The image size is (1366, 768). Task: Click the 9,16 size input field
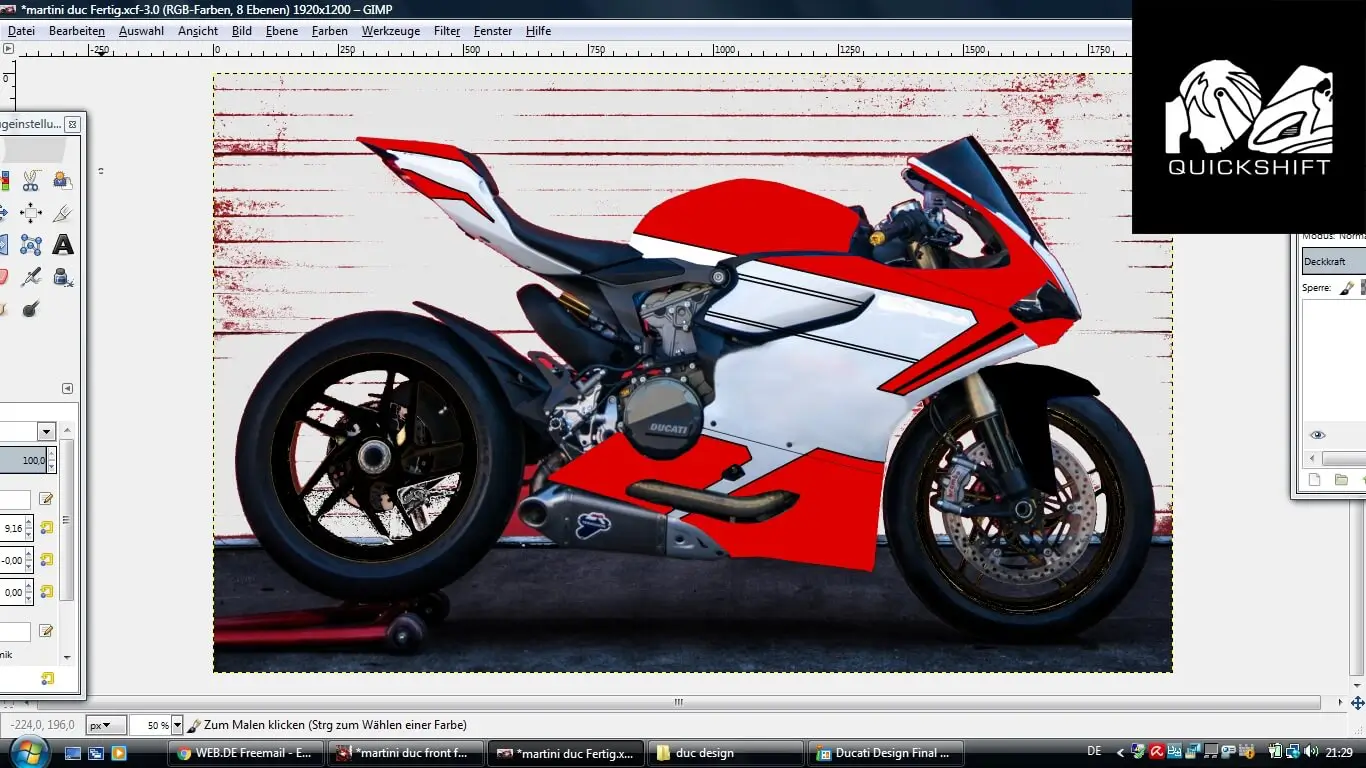point(12,528)
